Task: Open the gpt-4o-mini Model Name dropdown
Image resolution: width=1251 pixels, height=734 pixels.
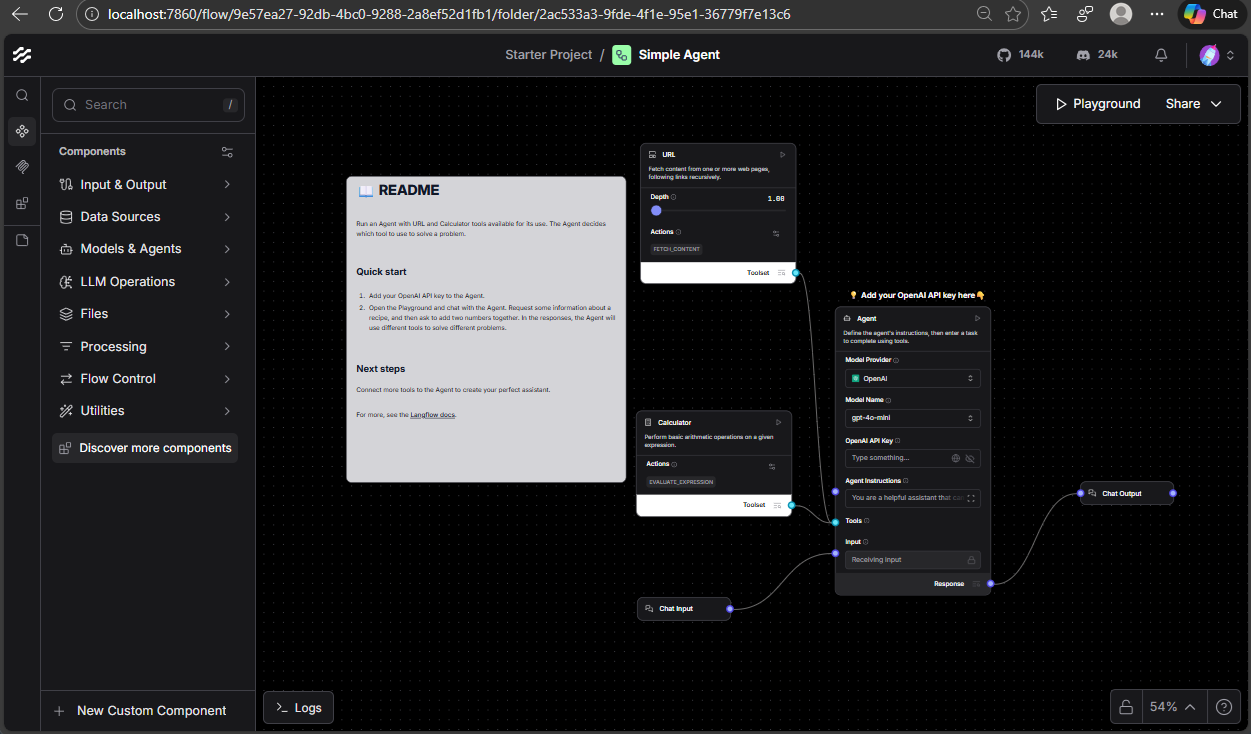Action: click(x=912, y=418)
